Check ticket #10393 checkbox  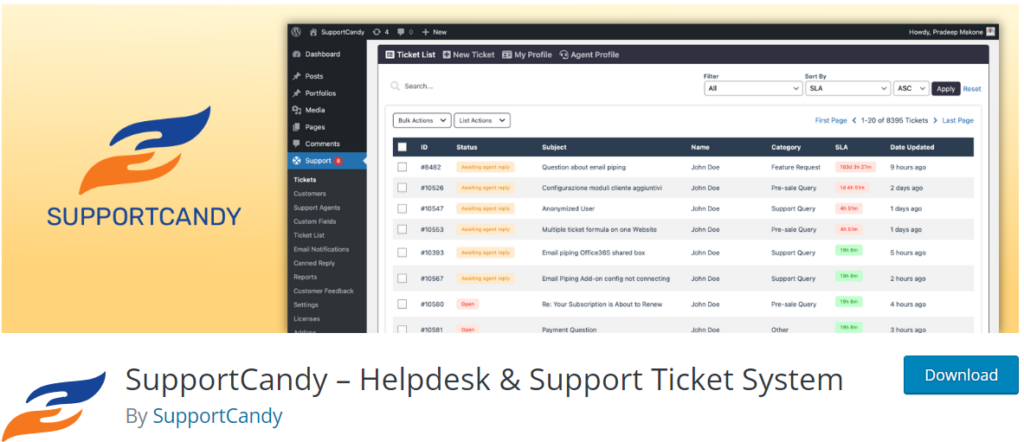click(x=402, y=252)
